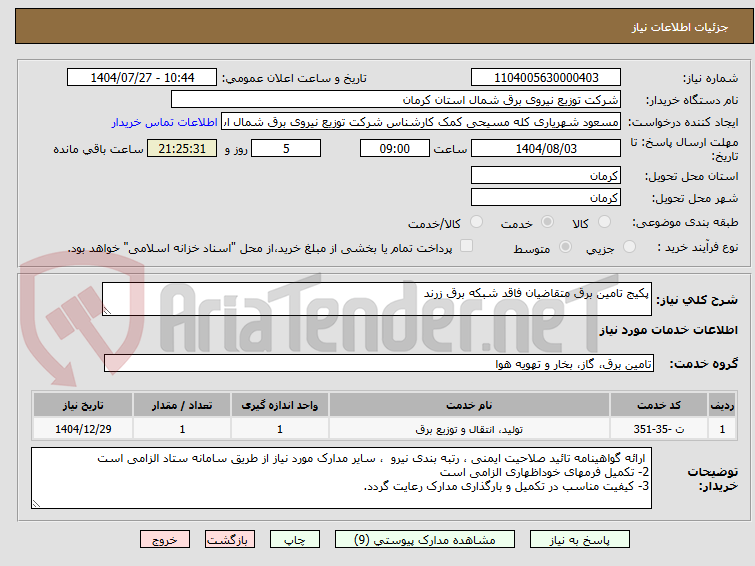755x566 pixels.
Task: Click the remaining time 21:25:31 field
Action: click(182, 148)
